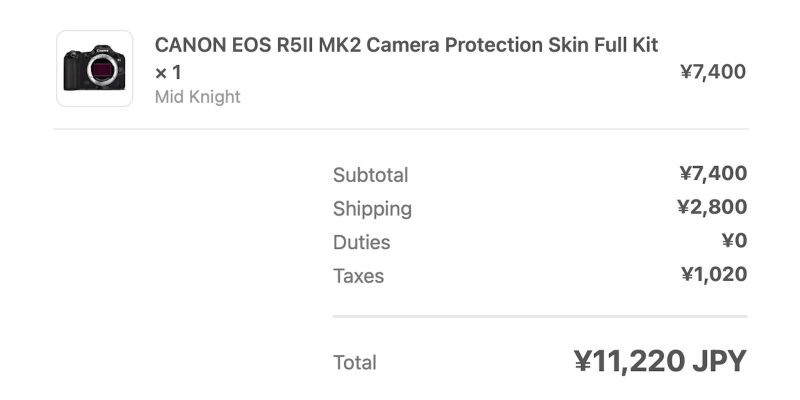Open the CANON EOS R5II skin product title
The height and width of the screenshot is (400, 800).
pyautogui.click(x=406, y=46)
